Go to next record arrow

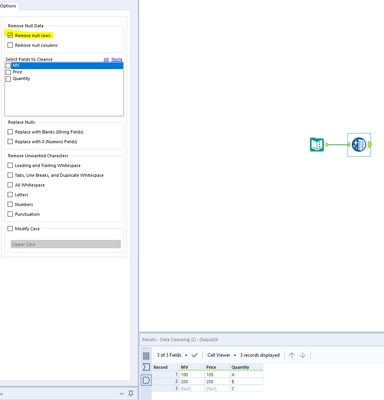303,355
